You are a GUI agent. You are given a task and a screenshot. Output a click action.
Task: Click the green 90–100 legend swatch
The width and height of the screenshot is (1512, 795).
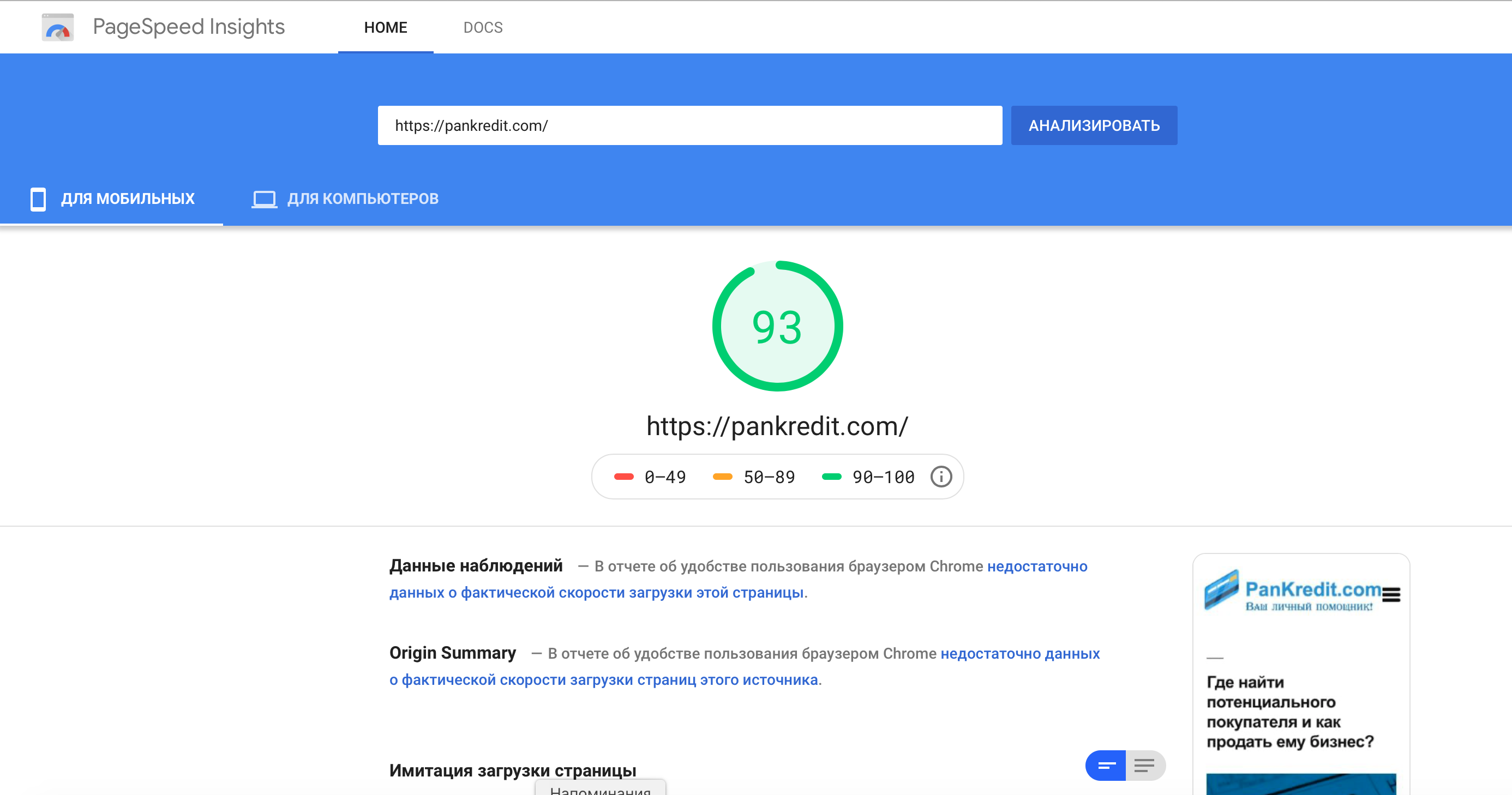pyautogui.click(x=832, y=477)
